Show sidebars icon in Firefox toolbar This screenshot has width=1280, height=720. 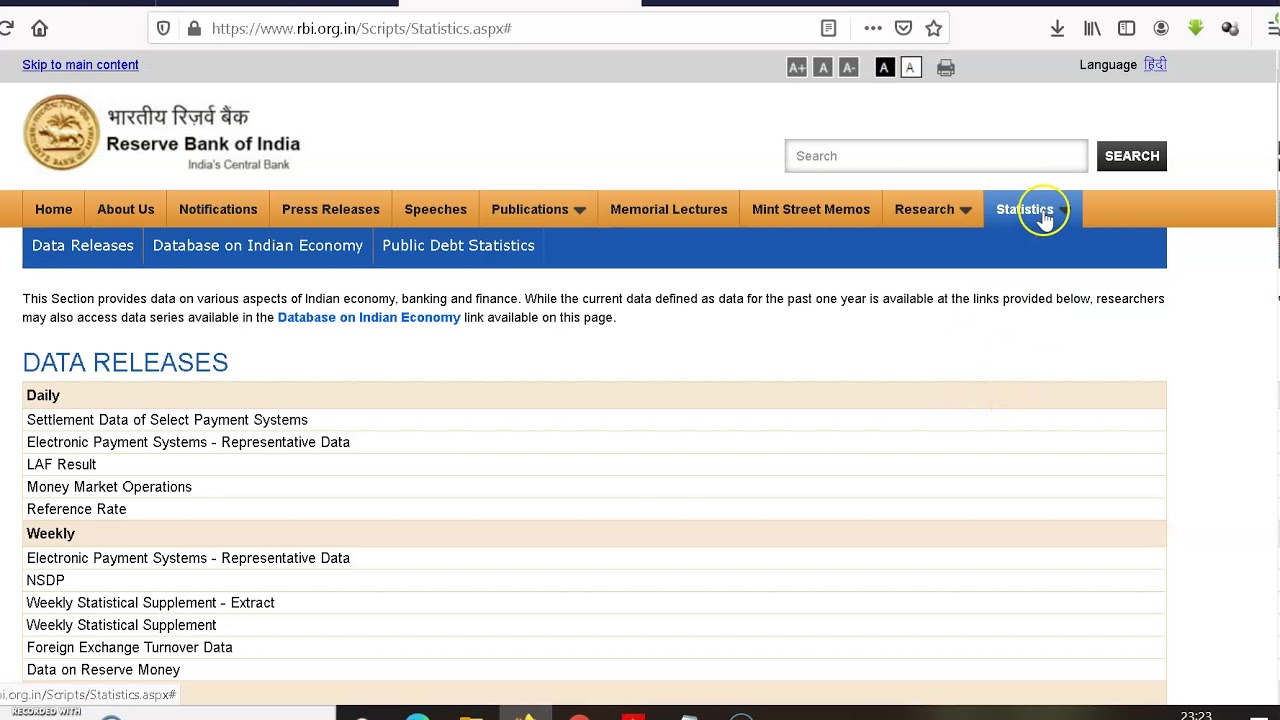click(1126, 28)
